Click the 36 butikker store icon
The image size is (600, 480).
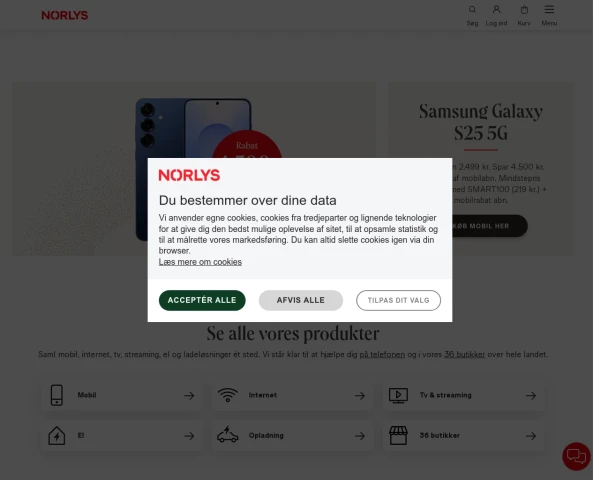pyautogui.click(x=398, y=436)
